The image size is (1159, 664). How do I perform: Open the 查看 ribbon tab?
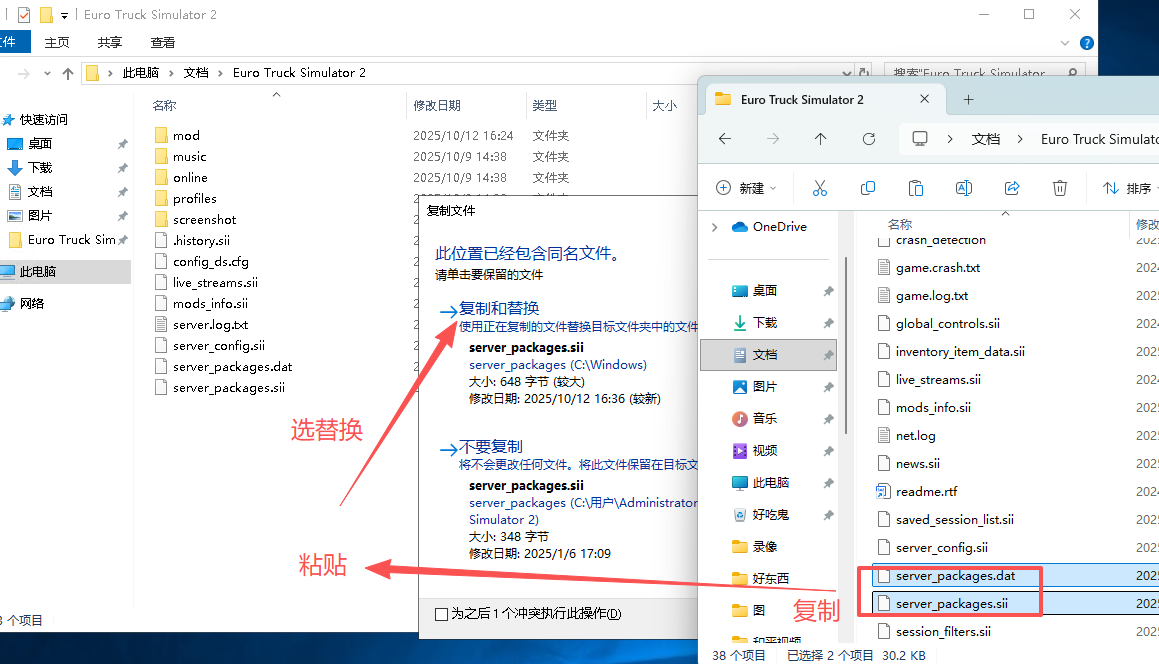tap(163, 42)
